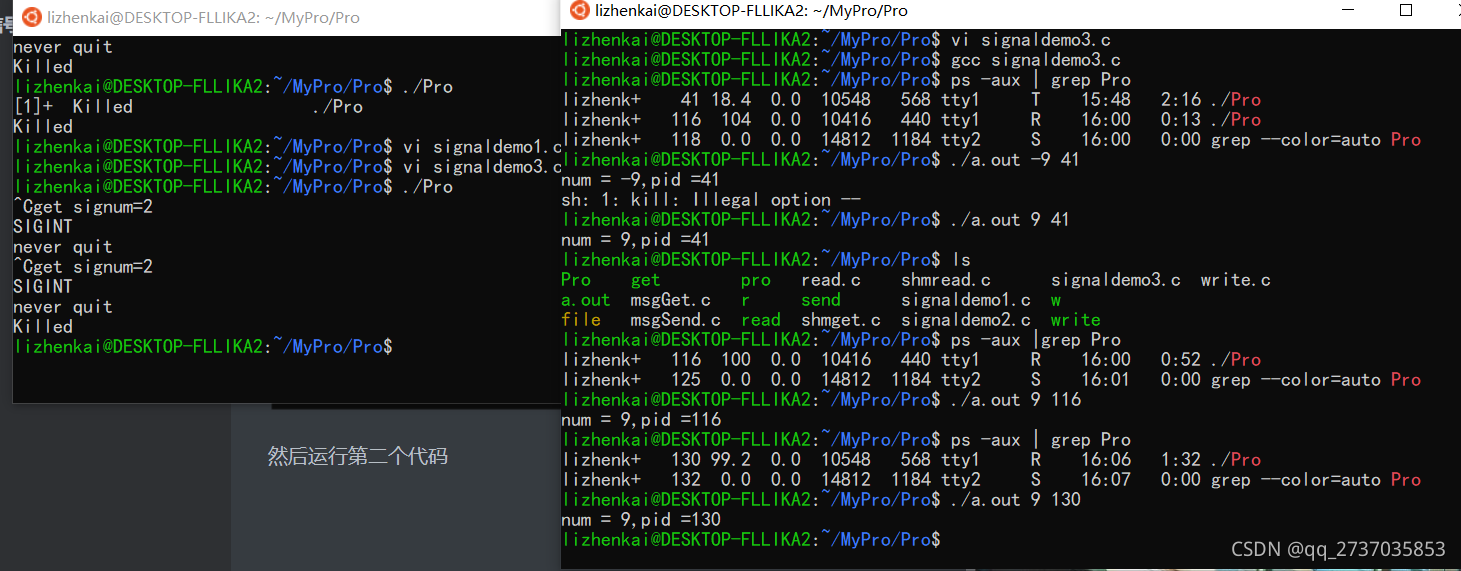The image size is (1461, 571).
Task: Click "msgSend.c" in the ls listing
Action: pos(676,320)
